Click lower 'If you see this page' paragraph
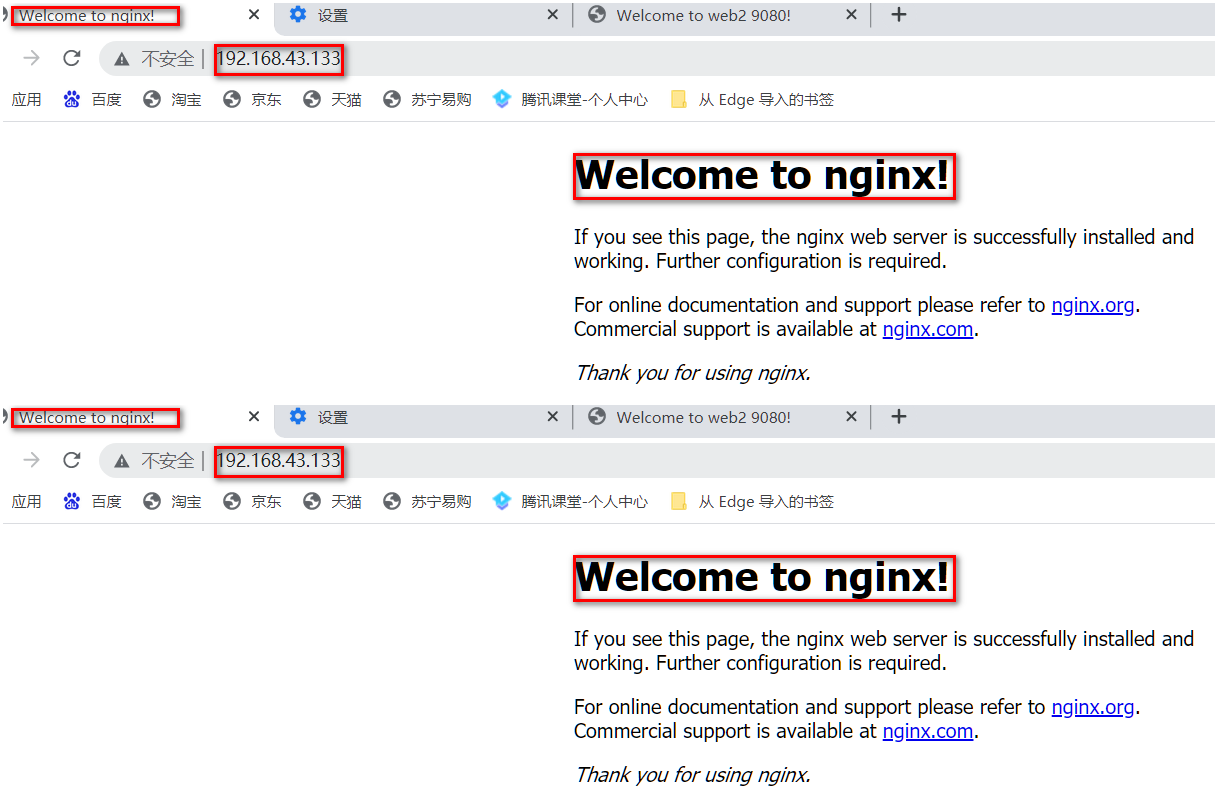The width and height of the screenshot is (1217, 809). 884,651
